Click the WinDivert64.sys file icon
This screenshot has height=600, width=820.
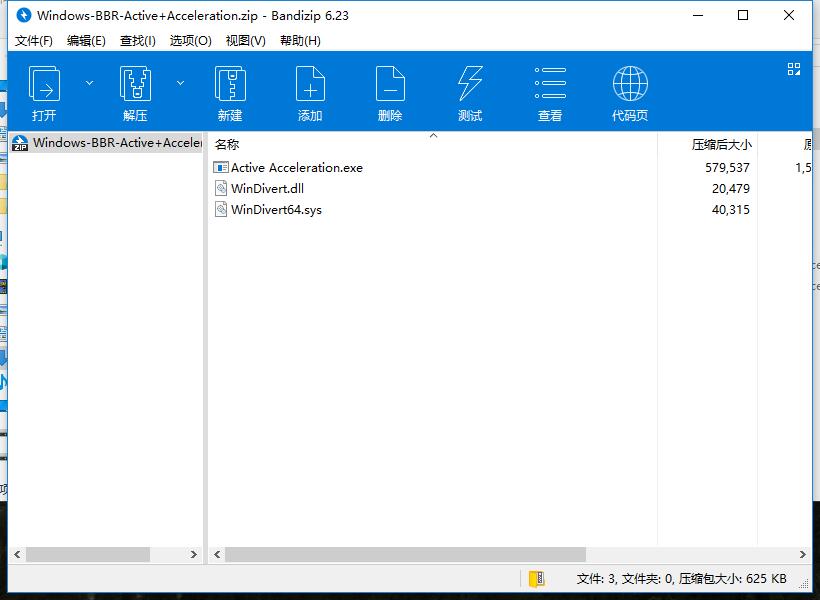[221, 209]
